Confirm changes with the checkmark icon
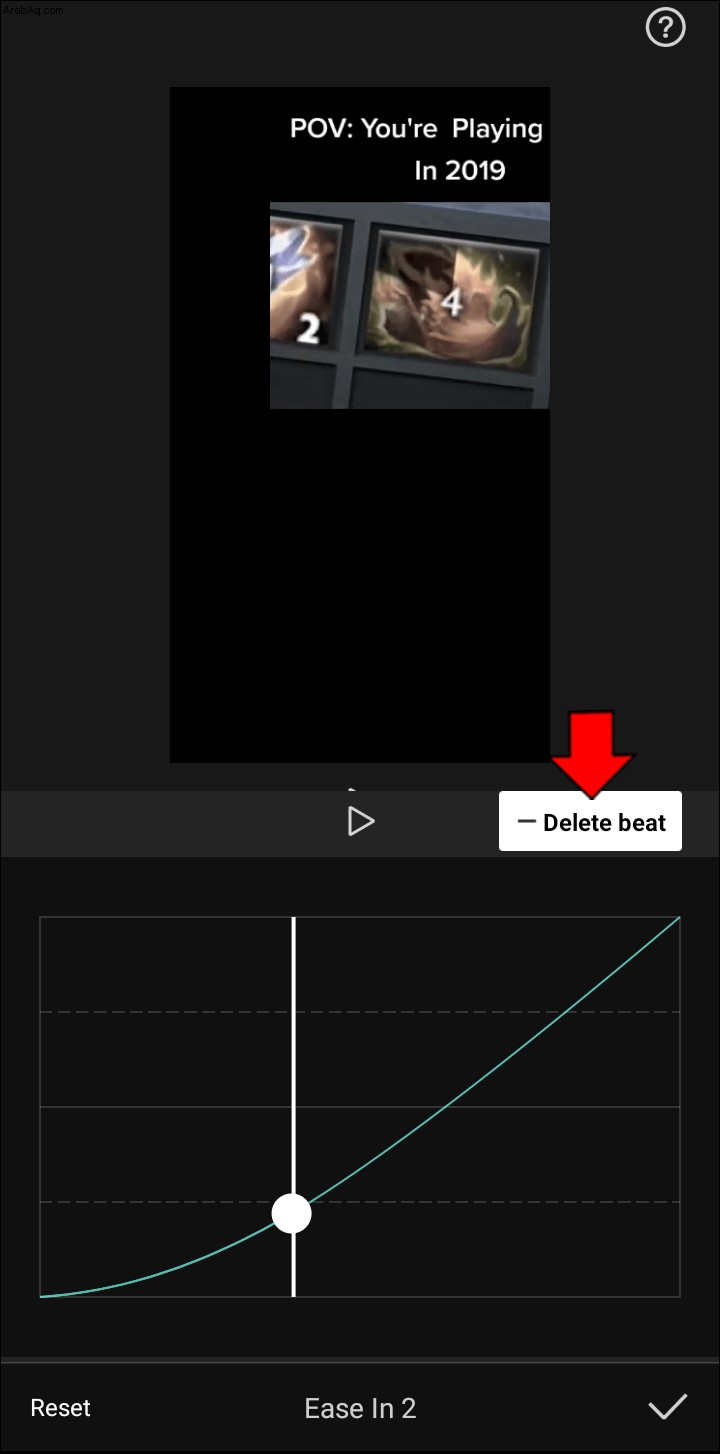The height and width of the screenshot is (1454, 720). pyautogui.click(x=667, y=1407)
